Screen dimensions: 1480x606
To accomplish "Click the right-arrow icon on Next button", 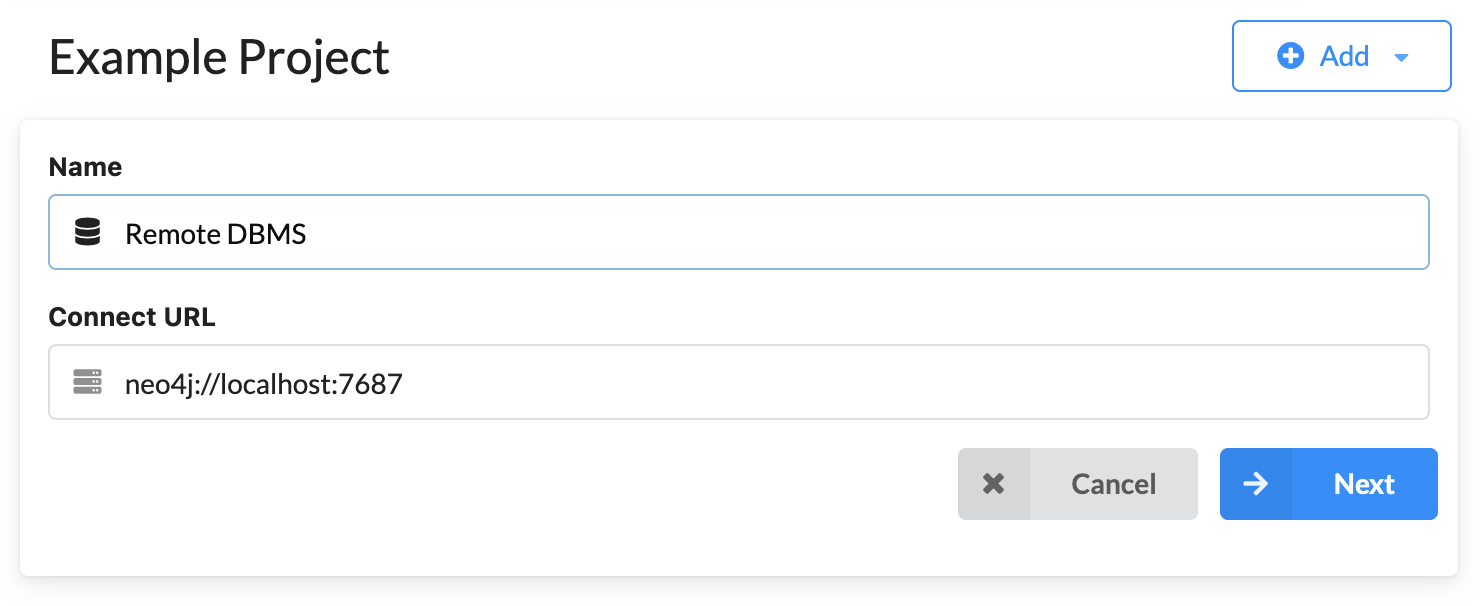I will pos(1255,484).
